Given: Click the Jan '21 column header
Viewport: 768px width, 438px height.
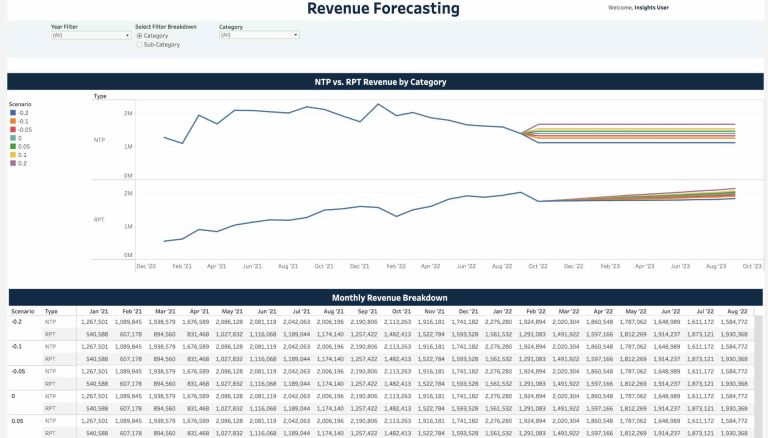Looking at the screenshot, I should pyautogui.click(x=99, y=312).
